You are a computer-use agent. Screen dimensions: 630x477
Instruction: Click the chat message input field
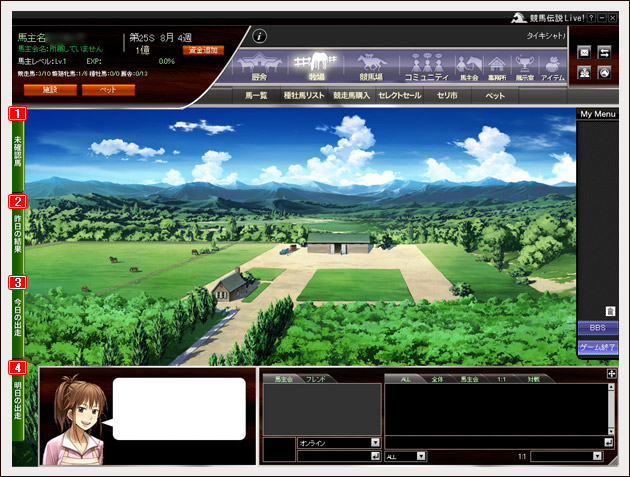click(494, 442)
